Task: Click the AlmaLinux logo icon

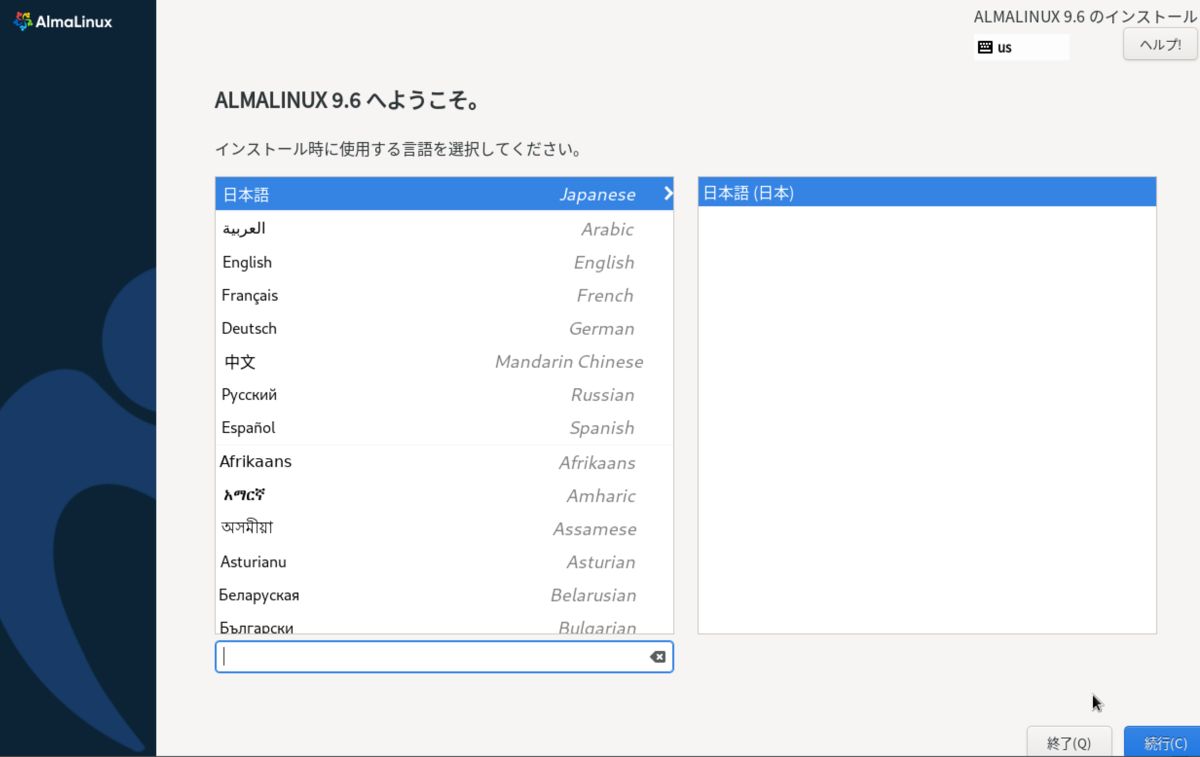Action: click(x=22, y=21)
